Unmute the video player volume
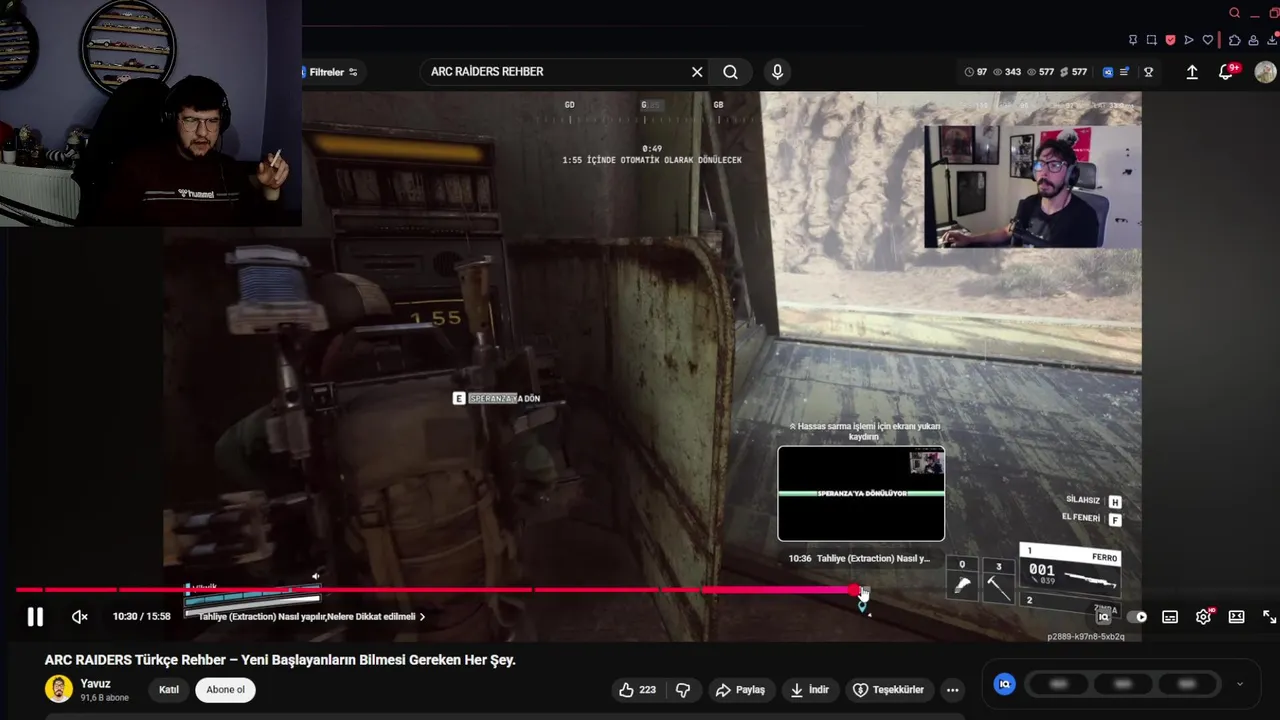The height and width of the screenshot is (720, 1280). (x=80, y=617)
